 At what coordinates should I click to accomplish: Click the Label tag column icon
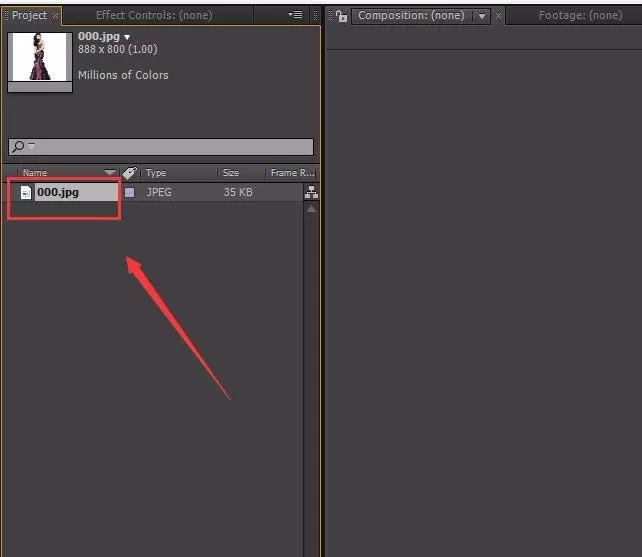(129, 173)
